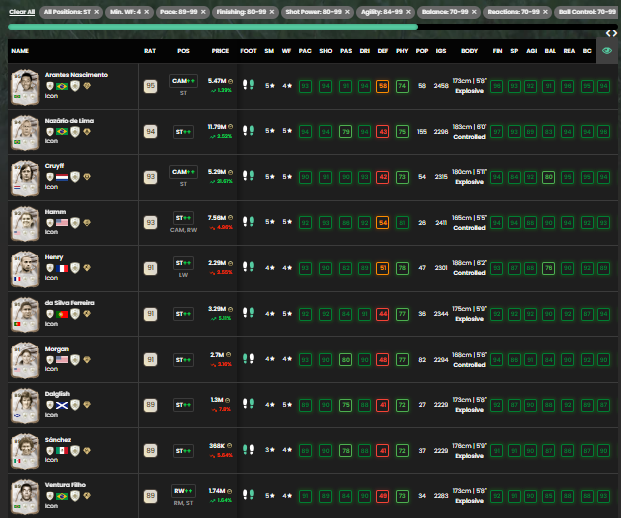Click Mexico flag icon for Sánchez
The height and width of the screenshot is (518, 621).
click(62, 451)
